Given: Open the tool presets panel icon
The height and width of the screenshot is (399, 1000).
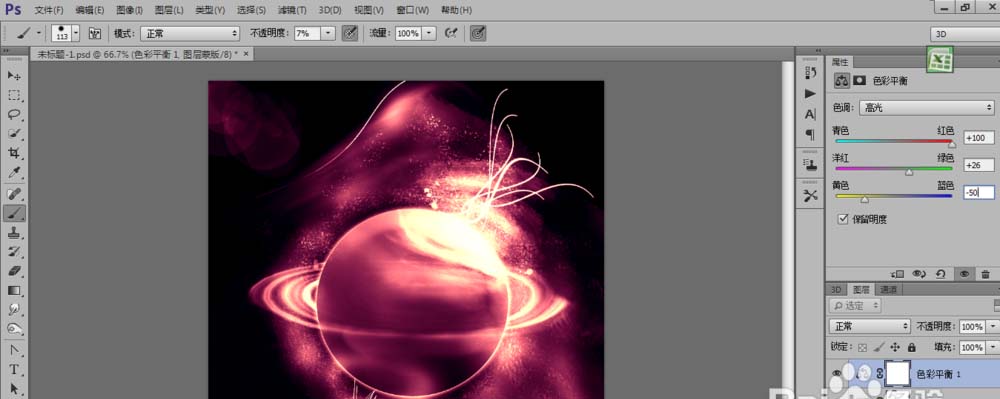Looking at the screenshot, I should pyautogui.click(x=811, y=196).
